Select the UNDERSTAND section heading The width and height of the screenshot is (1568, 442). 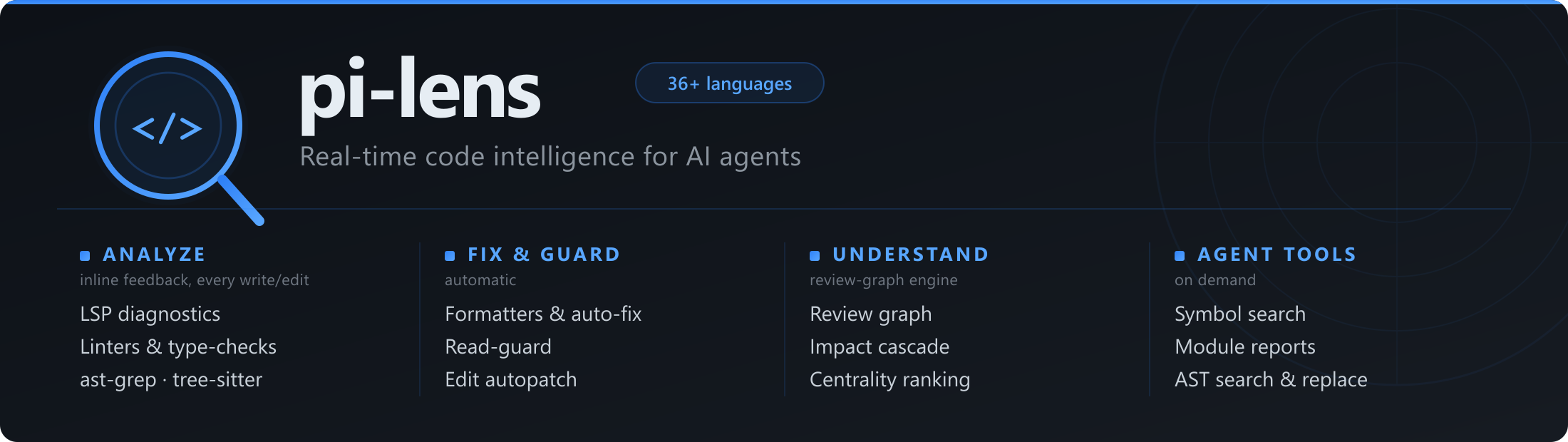[x=911, y=255]
